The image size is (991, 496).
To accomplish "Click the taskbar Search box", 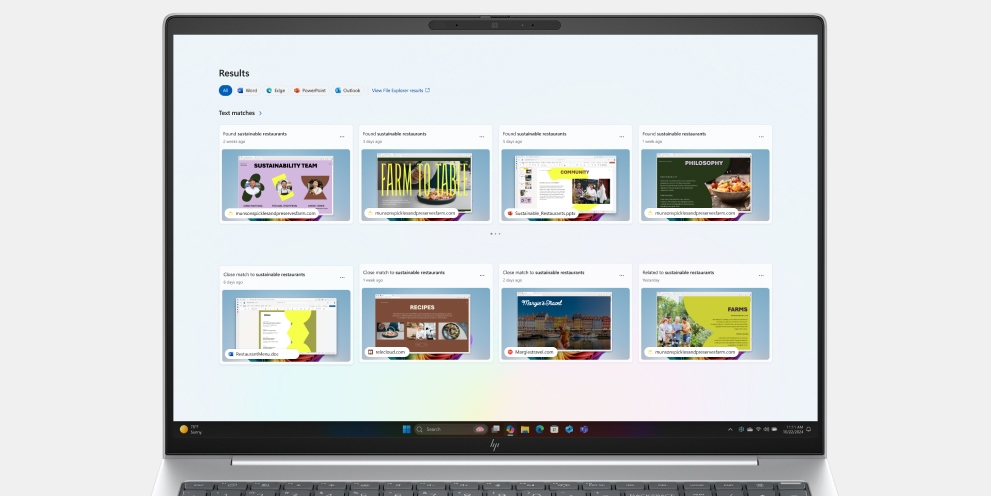I will [x=440, y=429].
